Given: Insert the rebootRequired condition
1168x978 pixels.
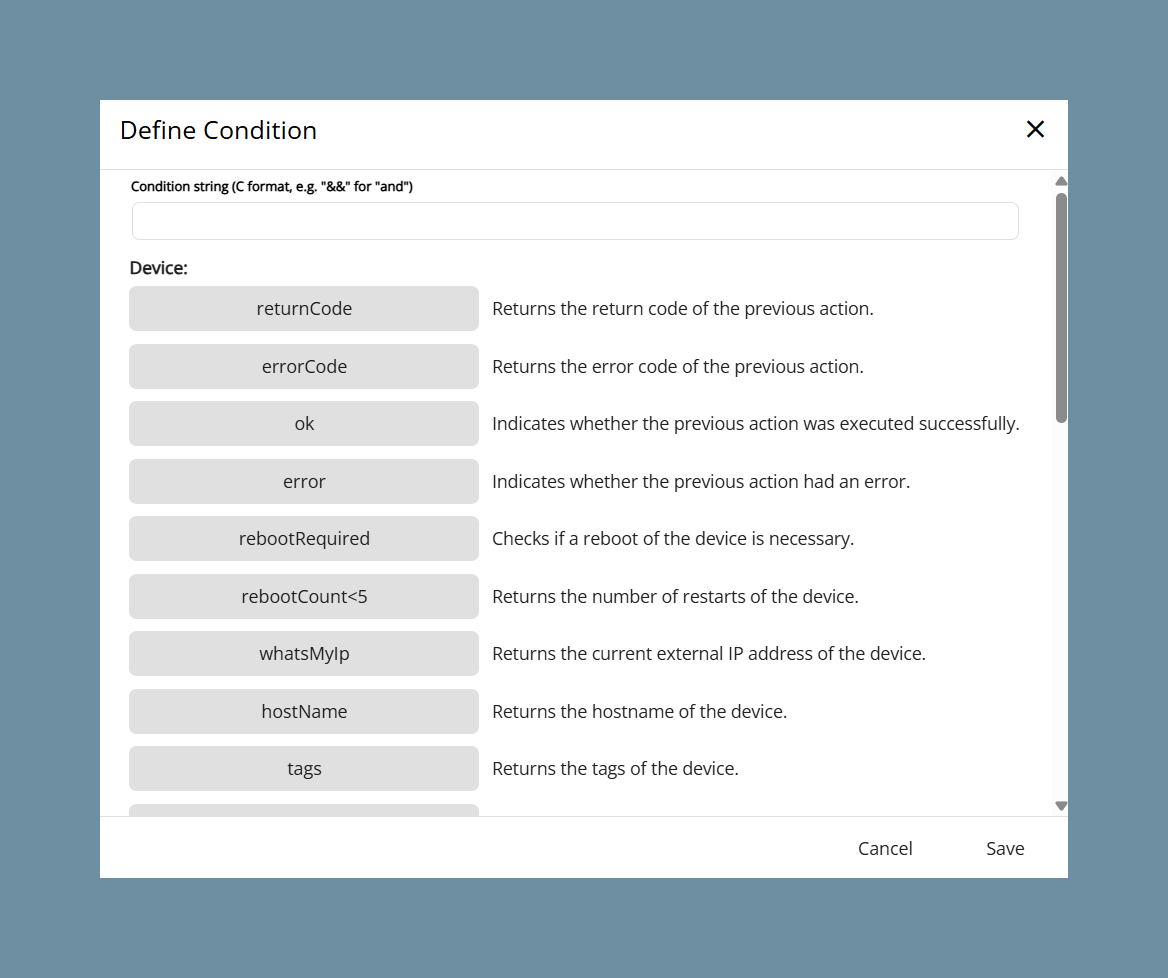Looking at the screenshot, I should [304, 539].
